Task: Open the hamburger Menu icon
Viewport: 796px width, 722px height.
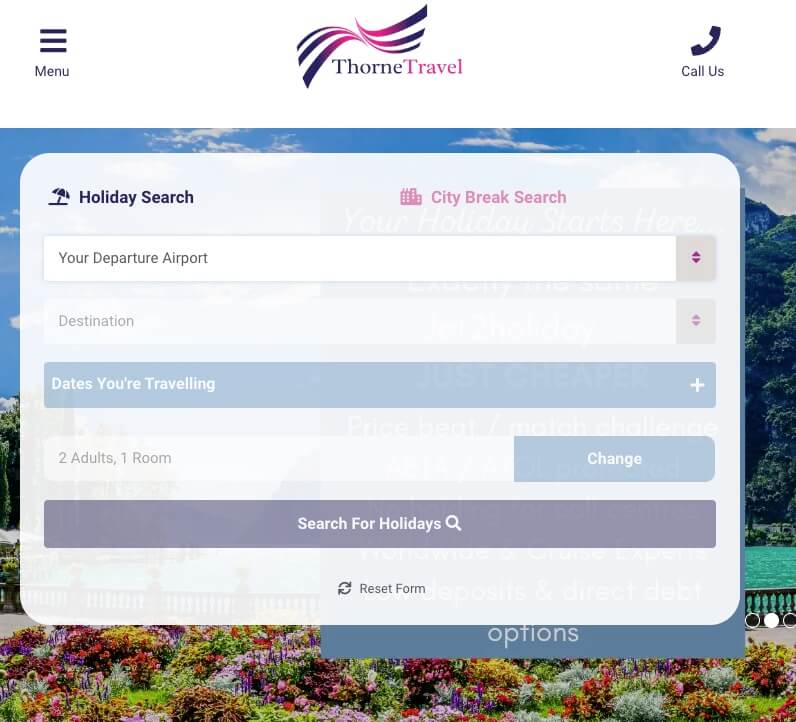Action: coord(53,41)
